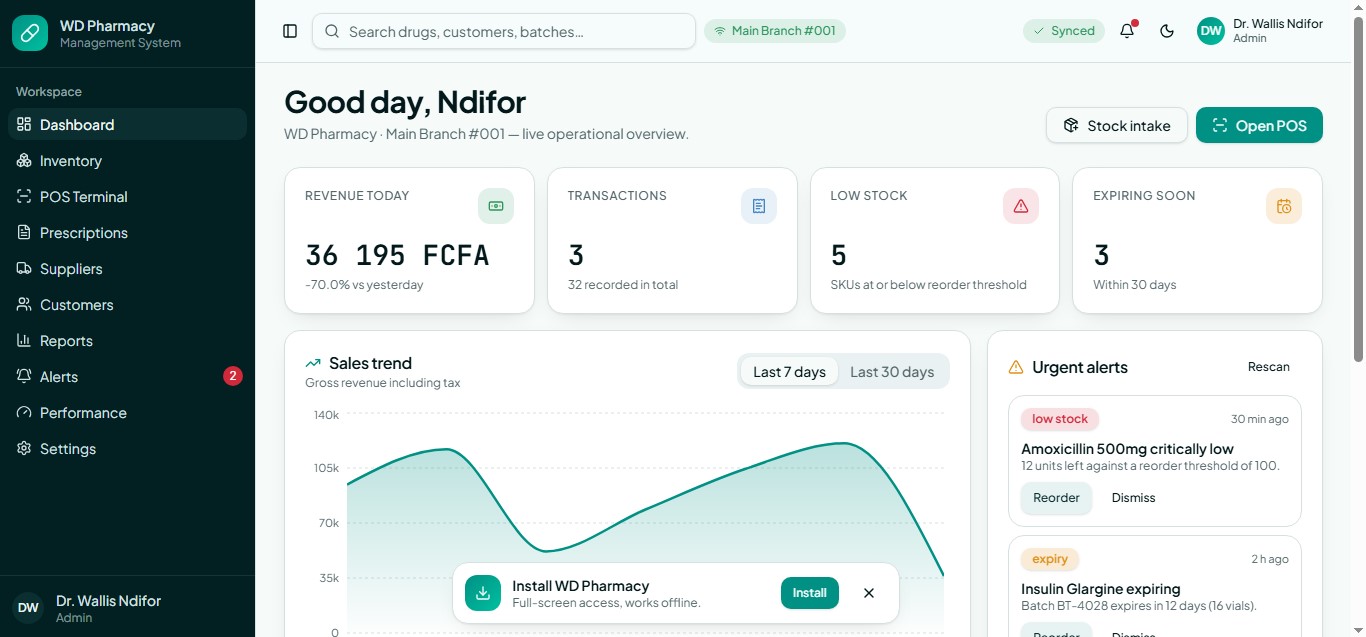This screenshot has height=637, width=1366.
Task: Click the Performance gauge icon in sidebar
Action: click(24, 413)
